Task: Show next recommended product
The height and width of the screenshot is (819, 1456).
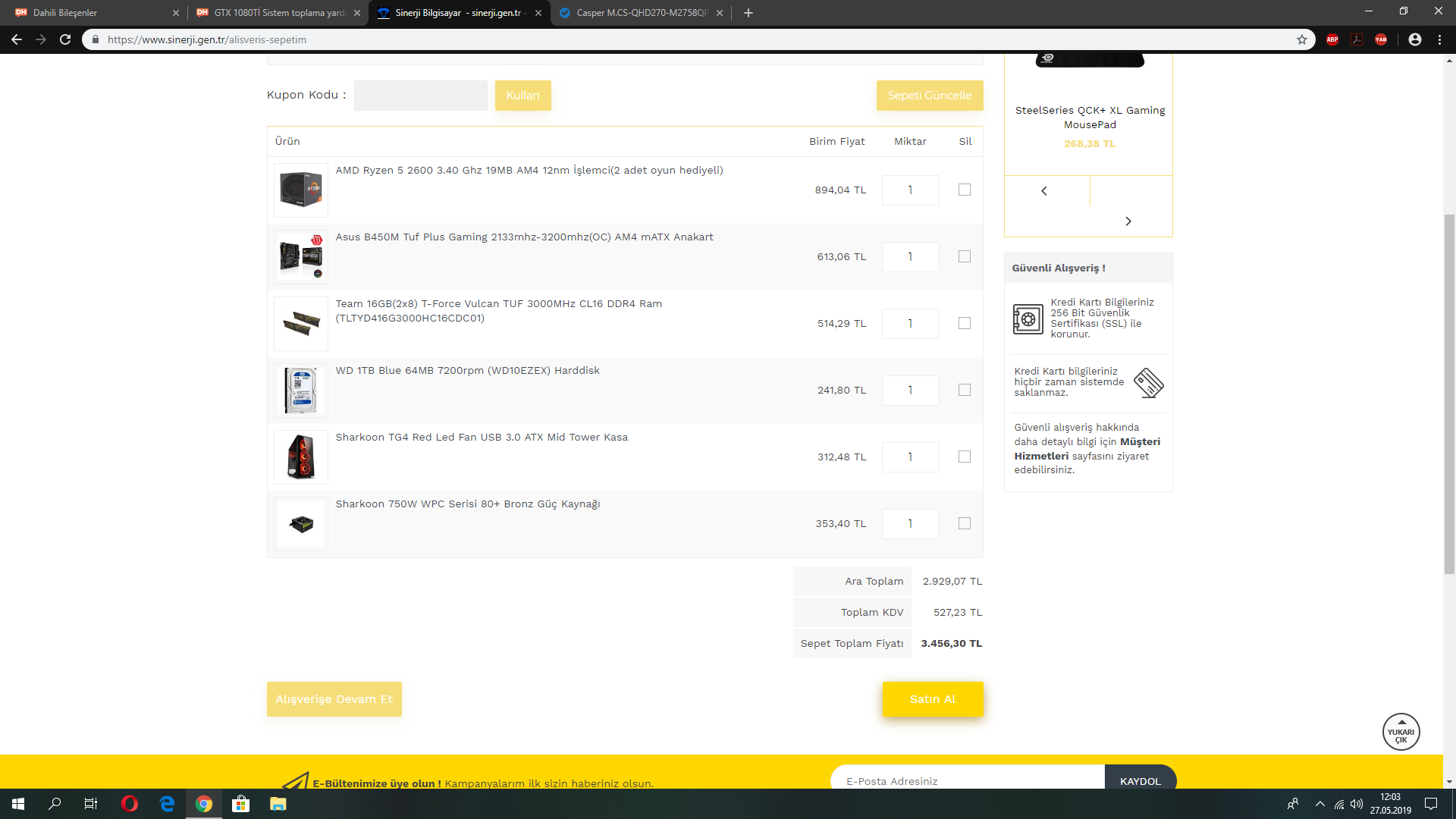Action: [1128, 221]
